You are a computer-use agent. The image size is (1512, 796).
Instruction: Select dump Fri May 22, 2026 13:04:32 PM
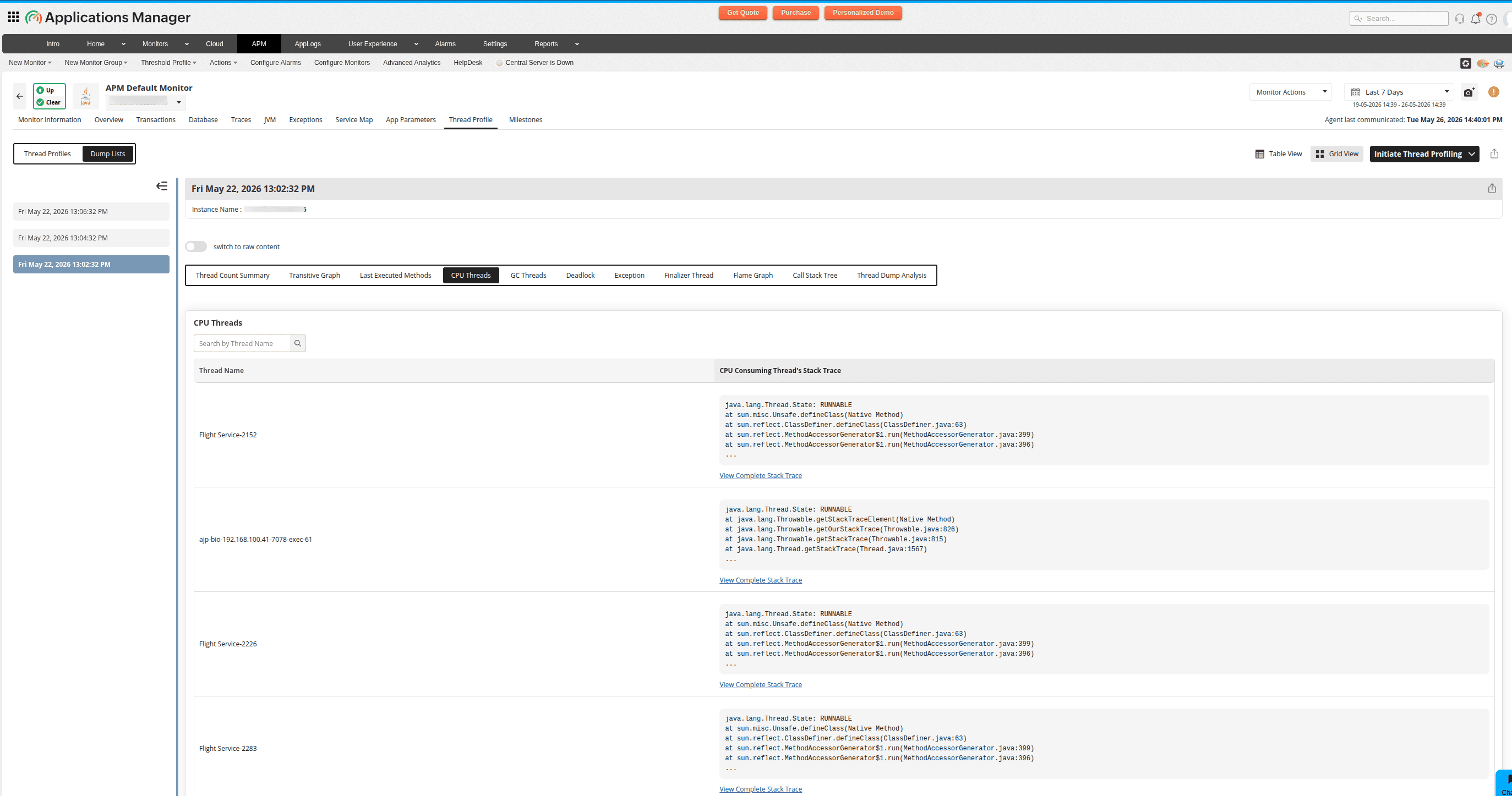(91, 238)
